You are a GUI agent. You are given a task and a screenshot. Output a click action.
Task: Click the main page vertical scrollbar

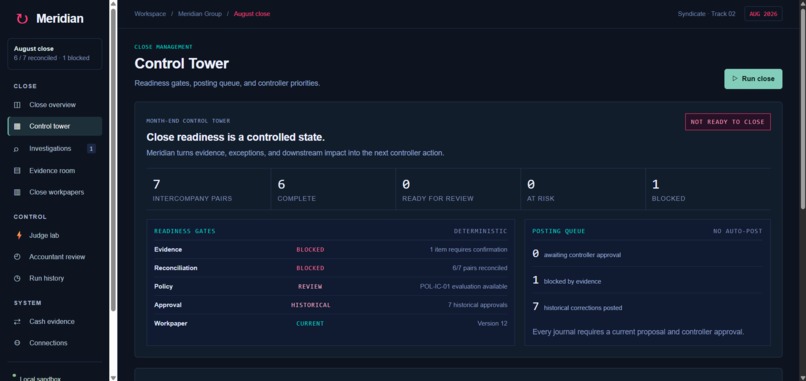click(x=802, y=108)
